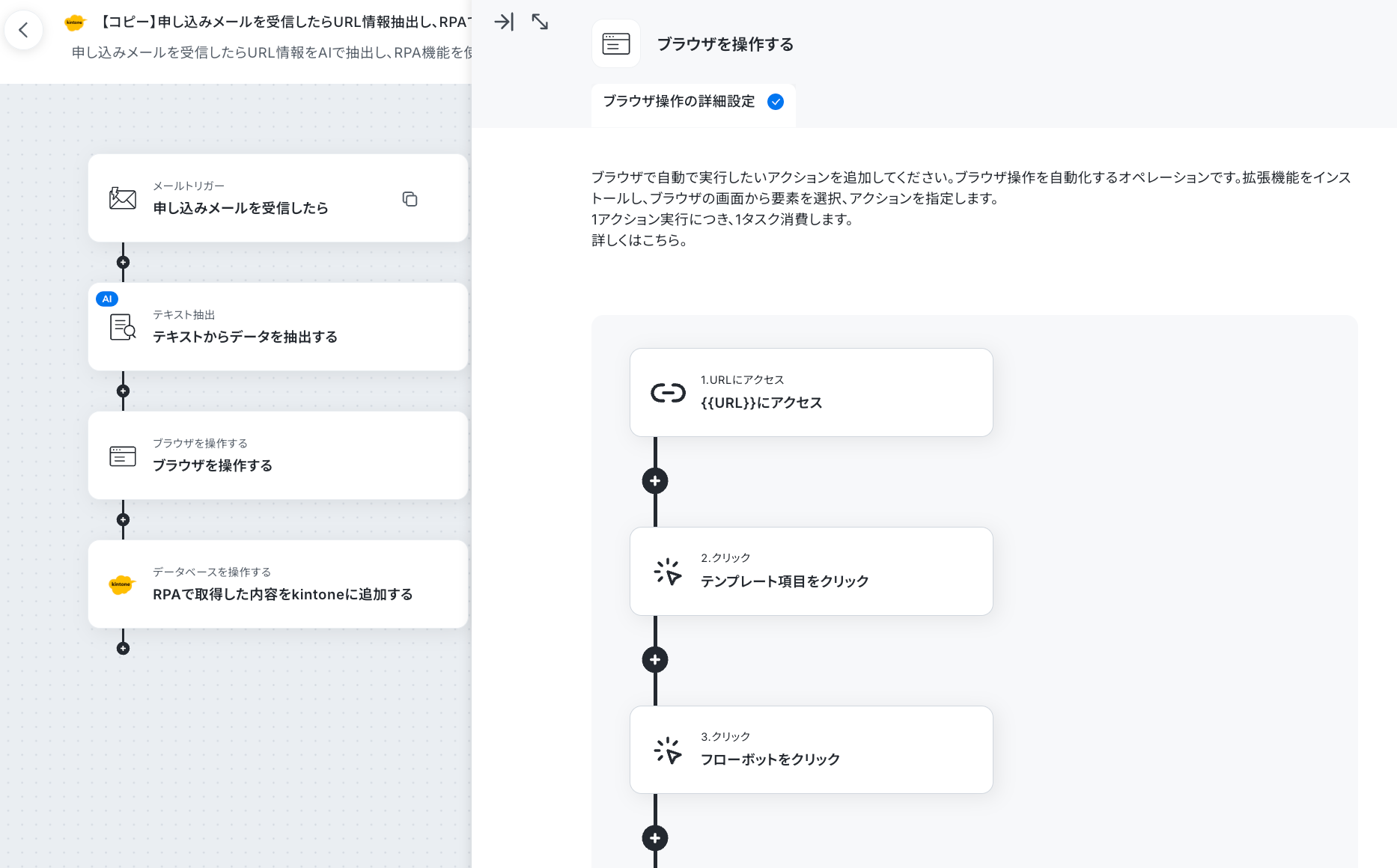1397x868 pixels.
Task: Copy the mail trigger step with duplicate icon
Action: (410, 199)
